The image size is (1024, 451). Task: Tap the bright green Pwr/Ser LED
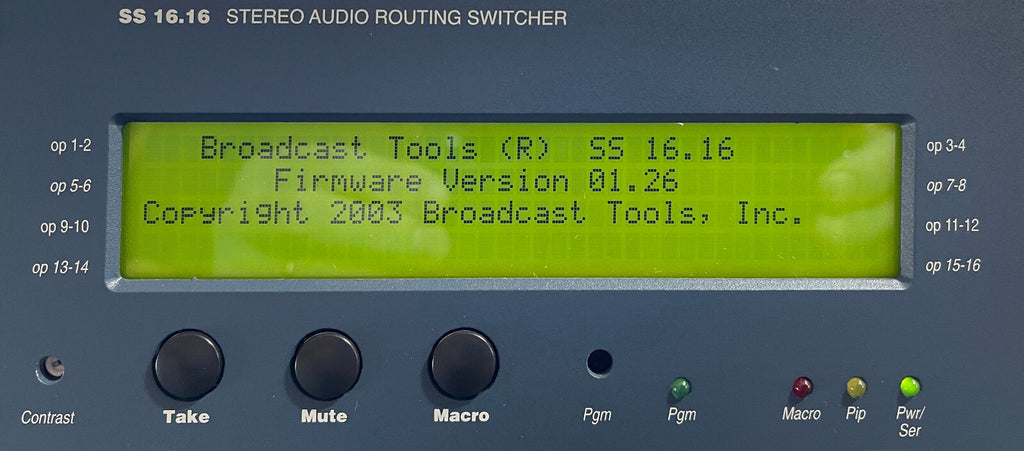(x=909, y=387)
